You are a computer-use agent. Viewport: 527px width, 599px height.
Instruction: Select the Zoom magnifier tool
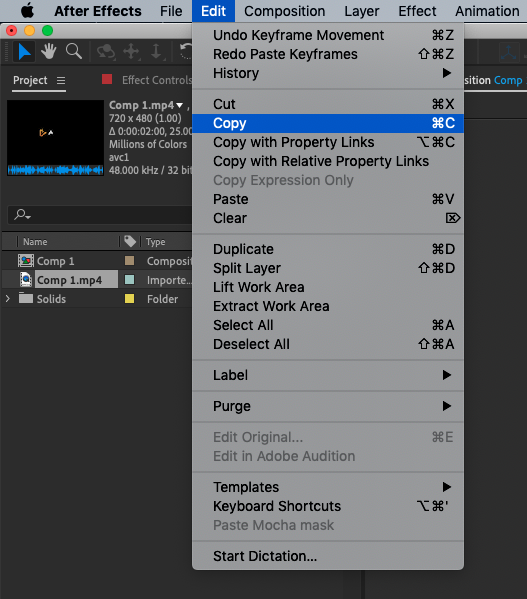pyautogui.click(x=74, y=51)
